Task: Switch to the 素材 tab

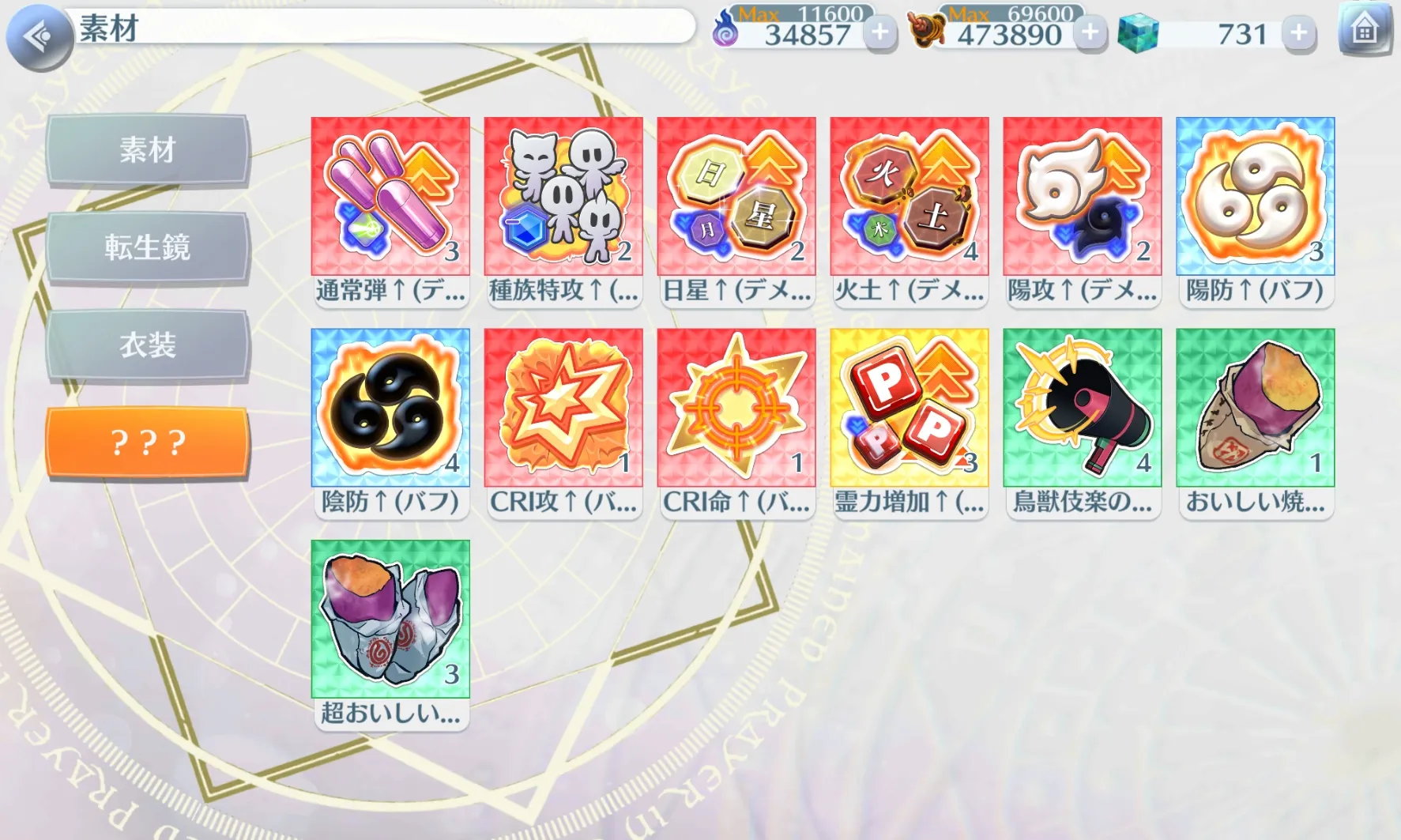Action: pos(148,150)
